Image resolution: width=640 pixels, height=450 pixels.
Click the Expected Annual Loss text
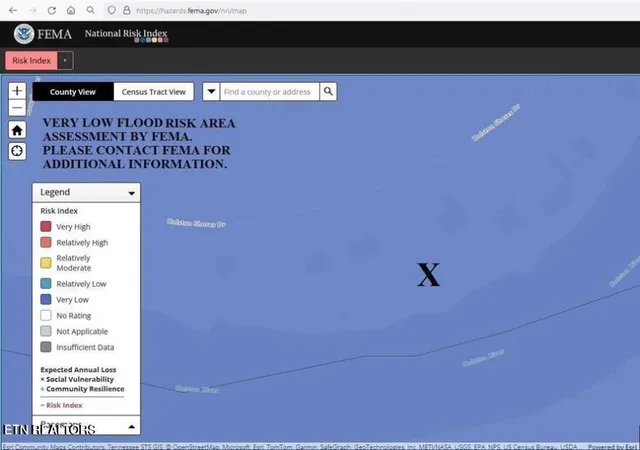[x=78, y=370]
